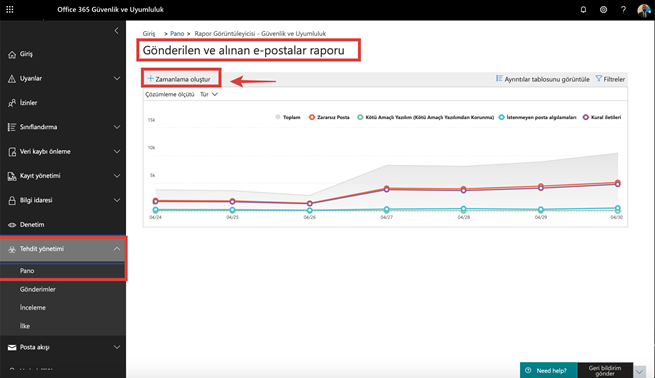Open the notifications bell
Image resolution: width=655 pixels, height=378 pixels.
coord(583,9)
